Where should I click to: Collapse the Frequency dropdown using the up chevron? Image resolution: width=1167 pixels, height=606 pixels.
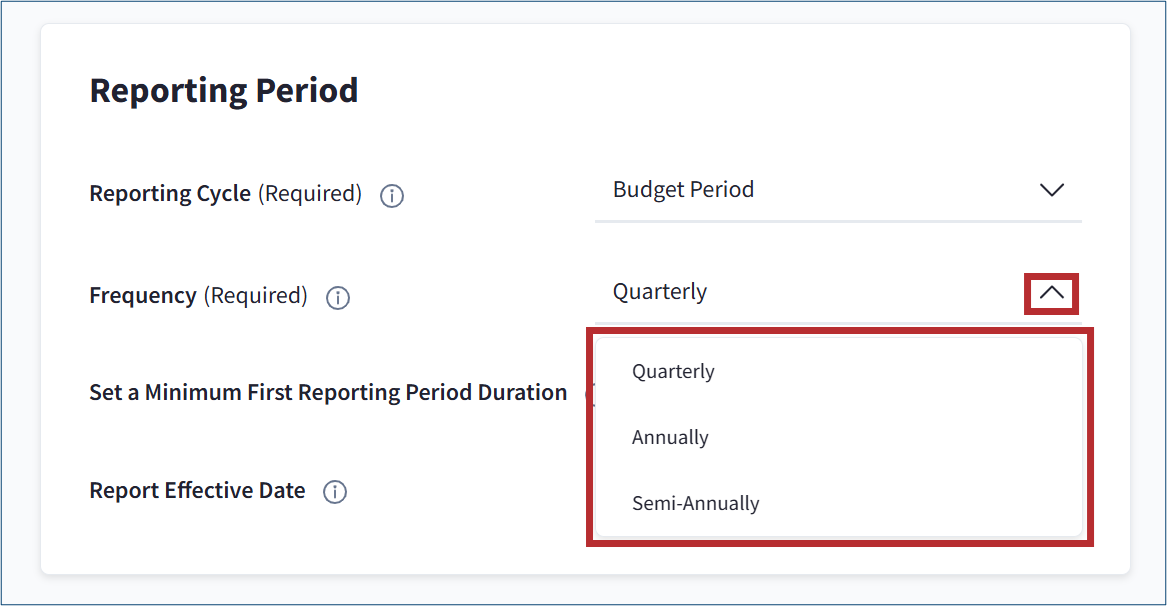tap(1051, 293)
